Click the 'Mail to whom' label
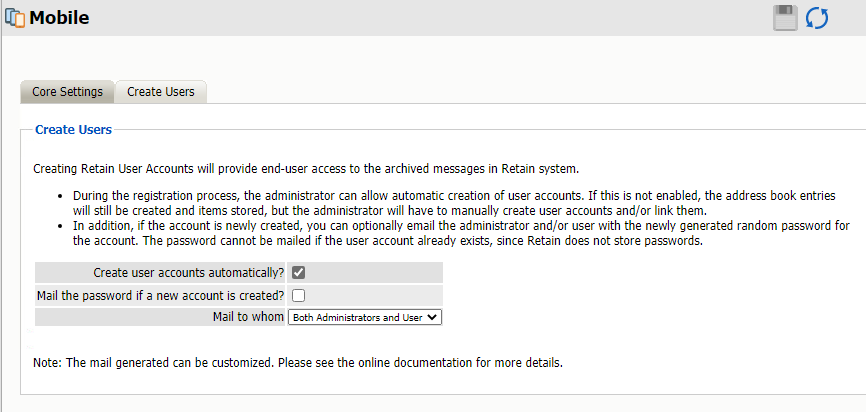Viewport: 866px width, 412px height. [x=248, y=317]
